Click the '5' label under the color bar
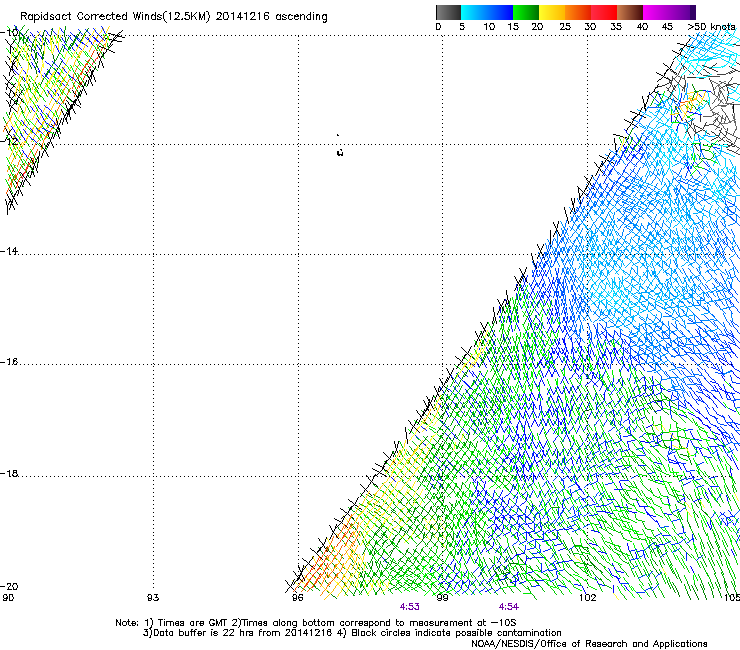740x650 pixels. point(462,27)
